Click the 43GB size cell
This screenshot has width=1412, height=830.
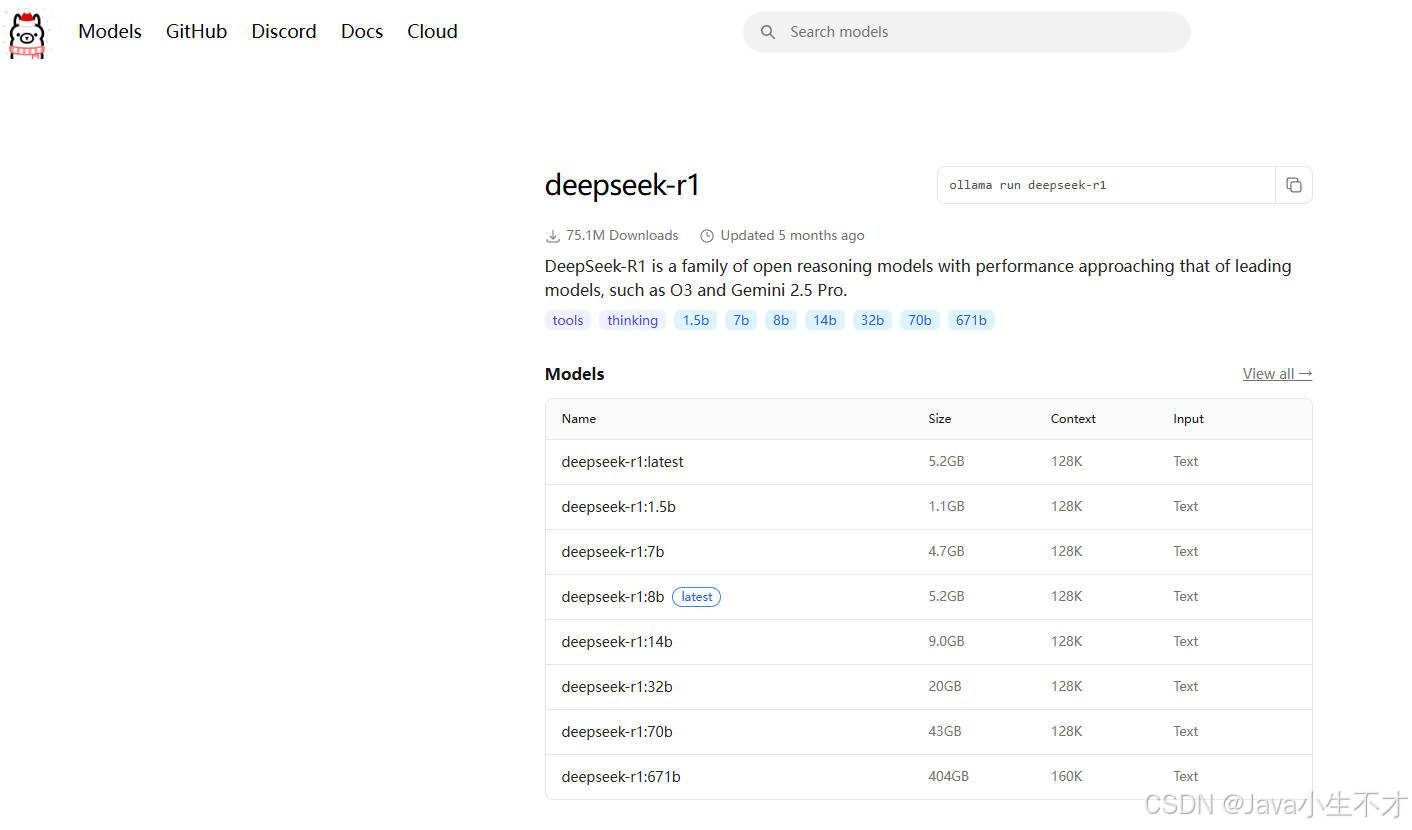[944, 732]
